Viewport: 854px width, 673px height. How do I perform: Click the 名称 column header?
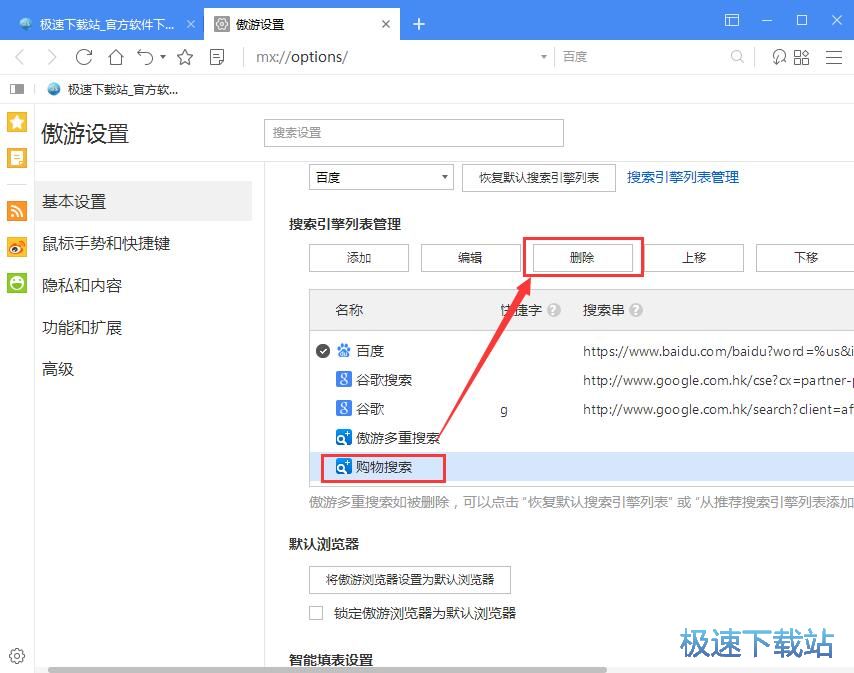349,310
